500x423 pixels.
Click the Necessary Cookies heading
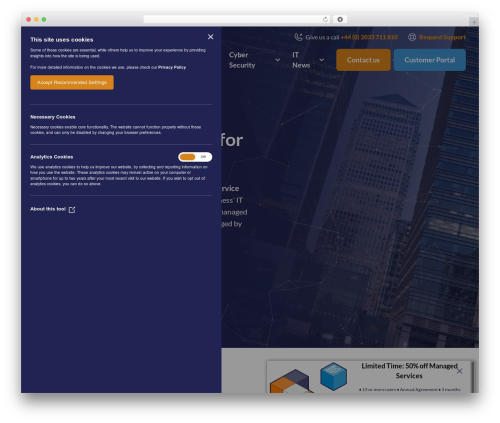[x=53, y=117]
